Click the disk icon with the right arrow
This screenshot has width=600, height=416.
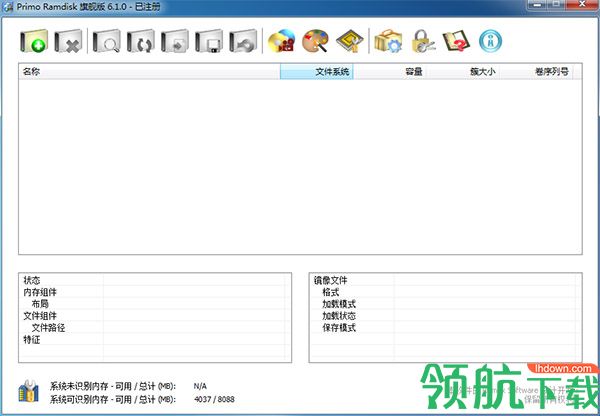tap(174, 41)
